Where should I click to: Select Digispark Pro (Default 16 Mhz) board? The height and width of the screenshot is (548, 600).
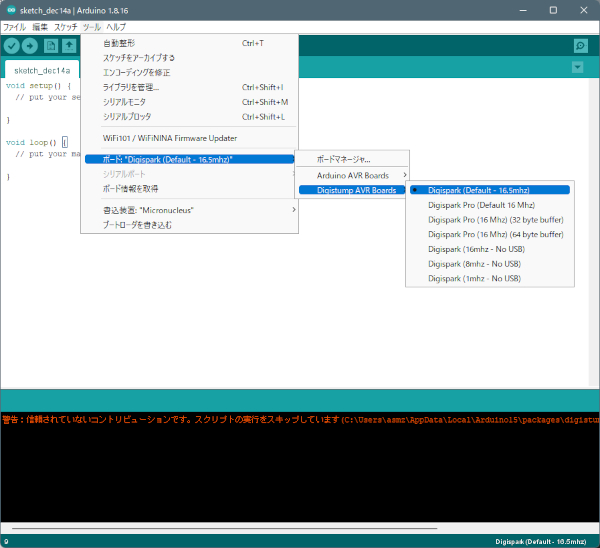click(x=490, y=205)
